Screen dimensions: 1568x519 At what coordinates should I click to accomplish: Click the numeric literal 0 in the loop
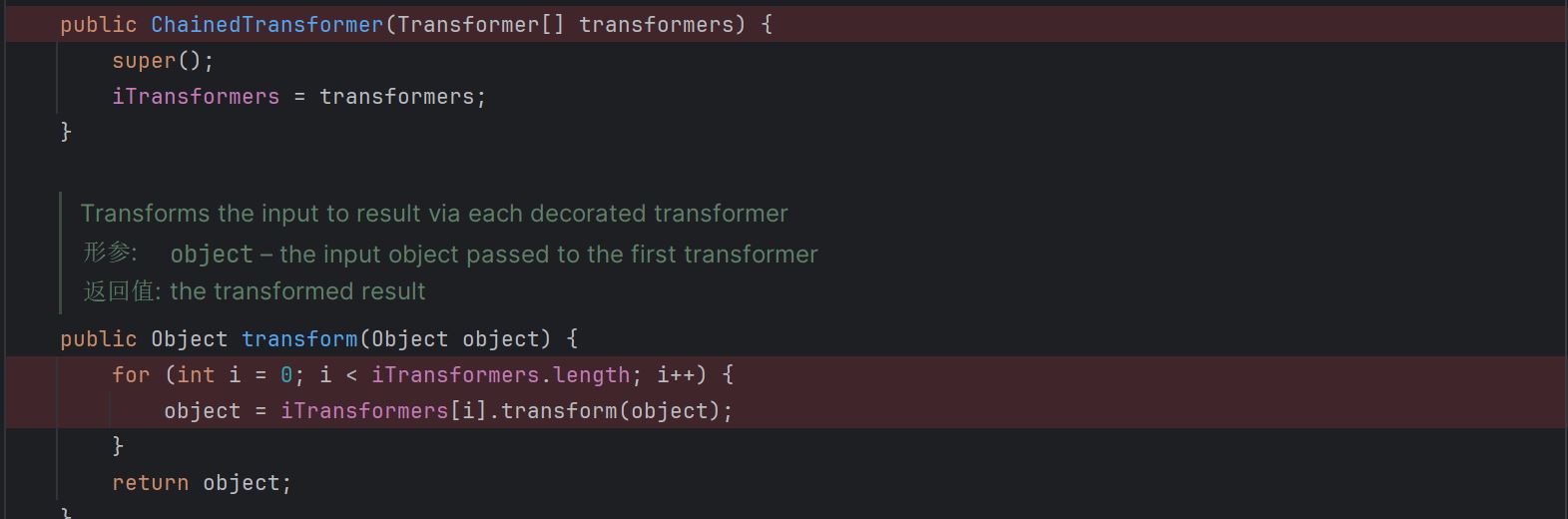286,374
